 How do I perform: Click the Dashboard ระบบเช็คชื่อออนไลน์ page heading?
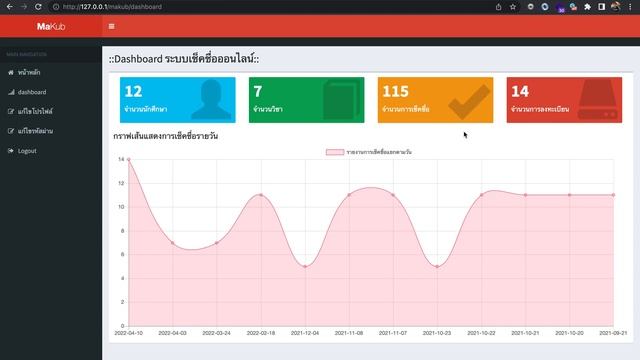coord(184,59)
